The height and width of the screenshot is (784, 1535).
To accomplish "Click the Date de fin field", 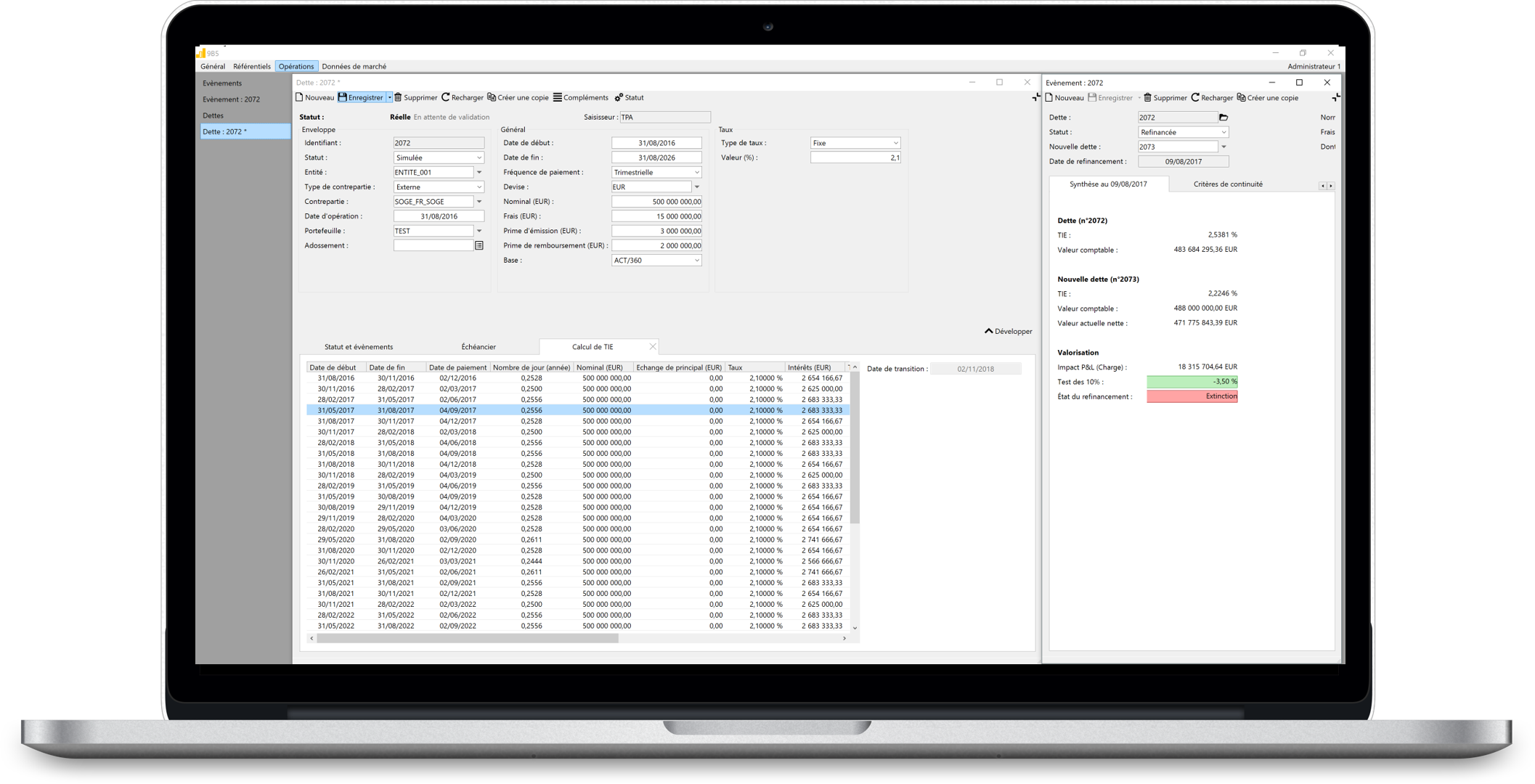I will coord(656,158).
